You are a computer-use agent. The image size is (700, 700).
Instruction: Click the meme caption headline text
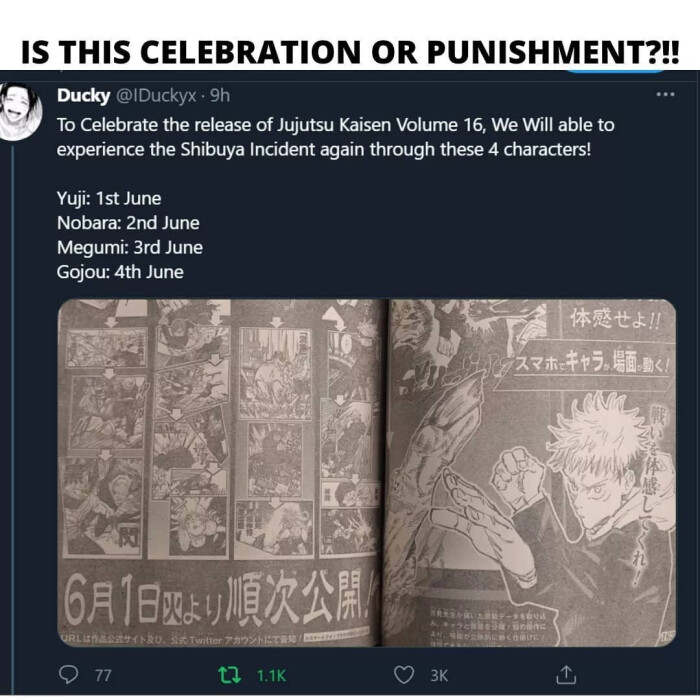350,52
